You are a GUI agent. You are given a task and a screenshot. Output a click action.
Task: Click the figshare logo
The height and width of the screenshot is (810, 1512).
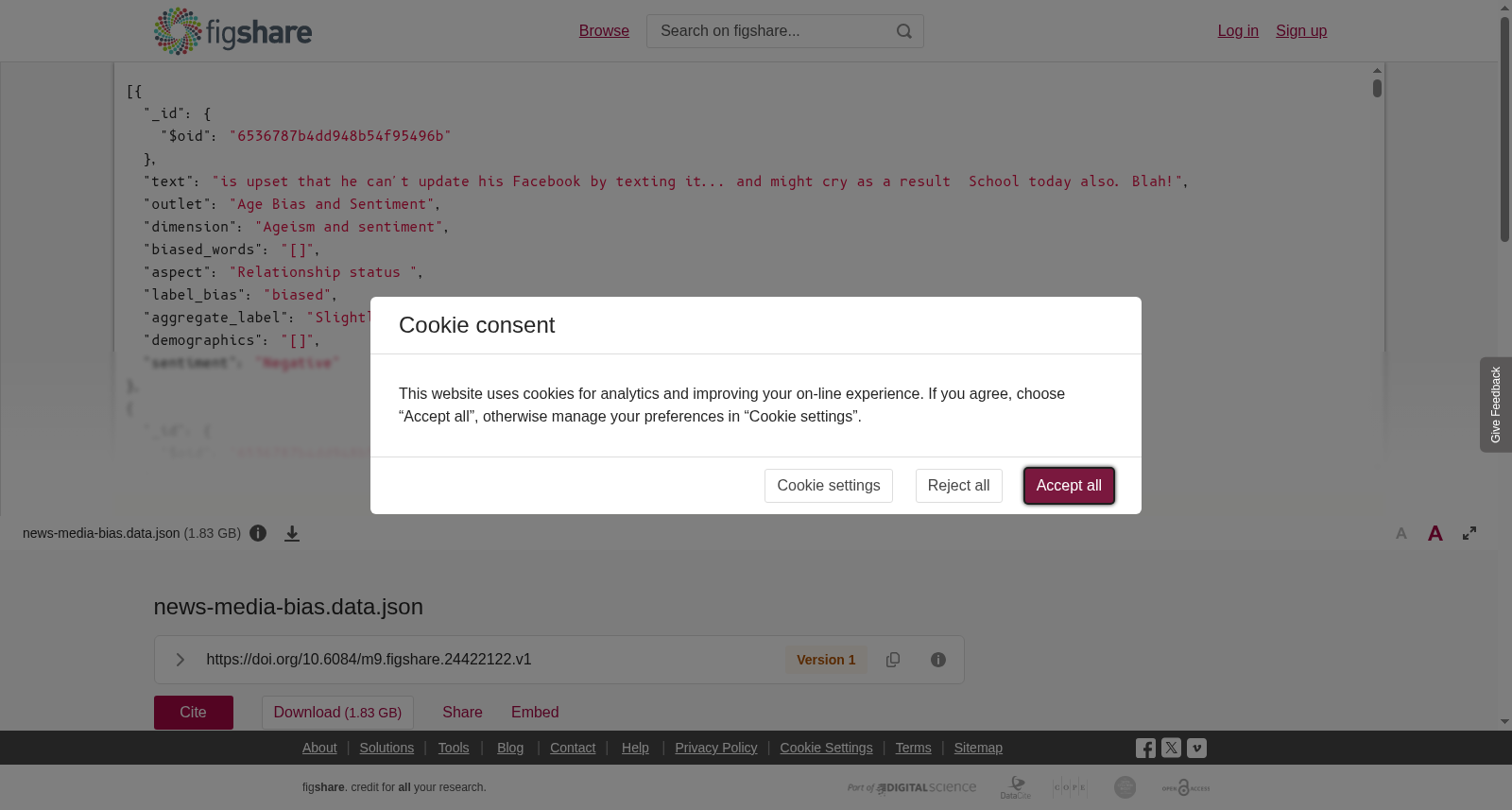(x=232, y=31)
